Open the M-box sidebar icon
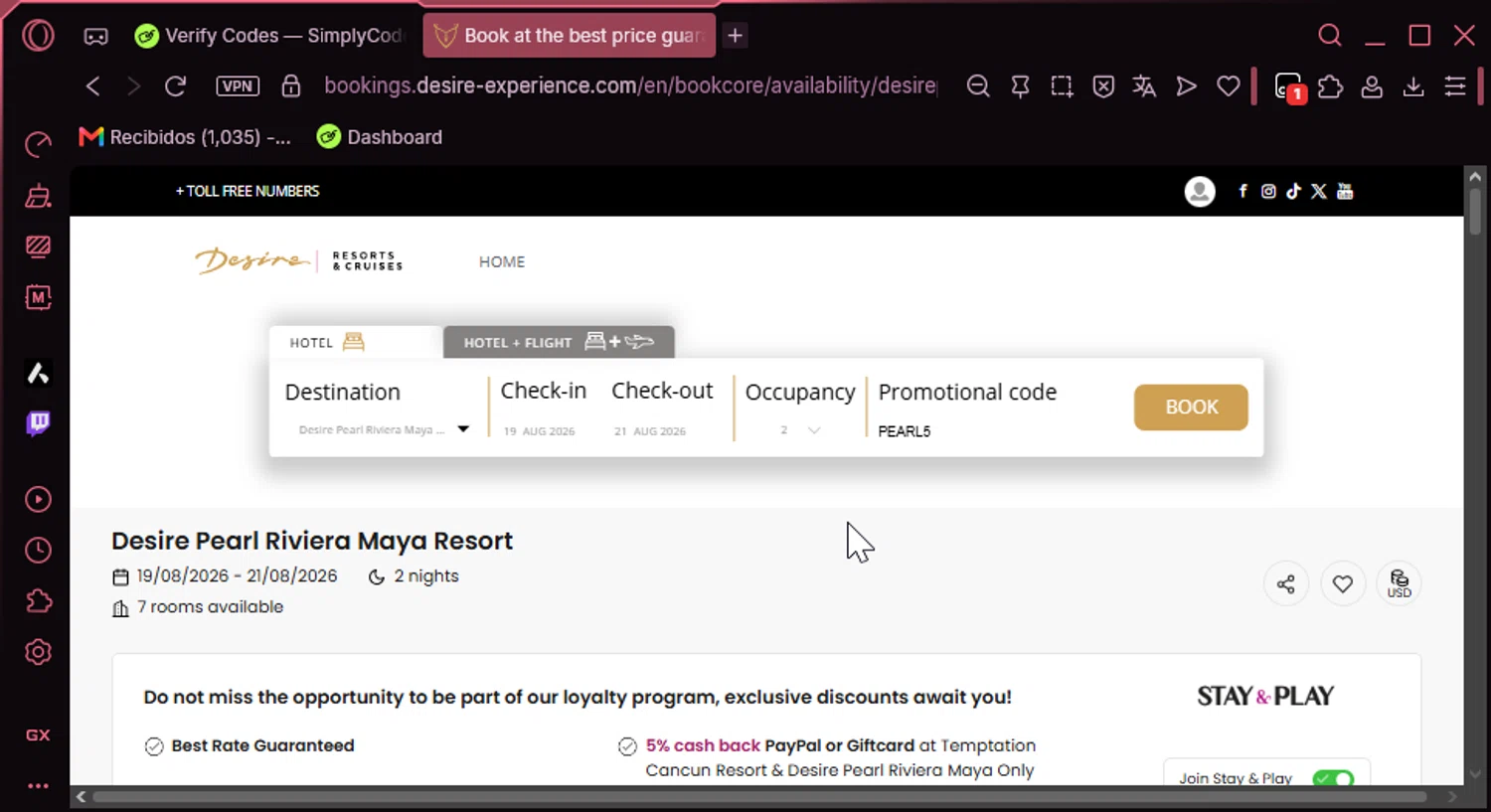Image resolution: width=1491 pixels, height=812 pixels. pyautogui.click(x=38, y=297)
